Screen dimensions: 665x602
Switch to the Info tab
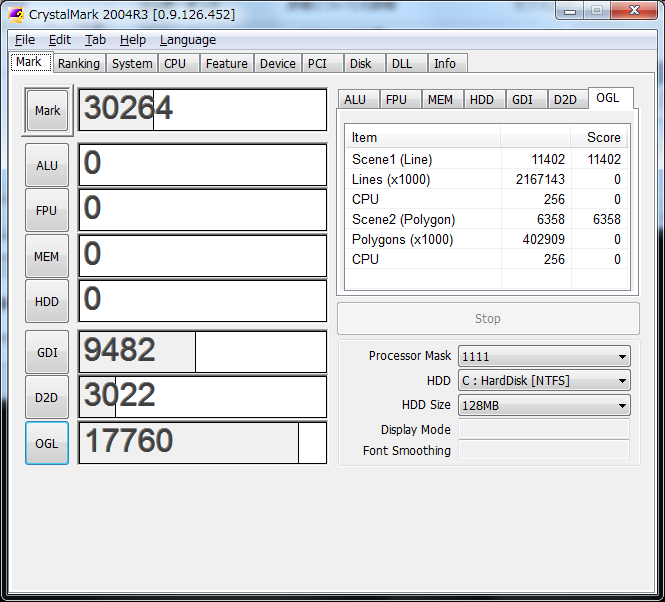tap(448, 64)
